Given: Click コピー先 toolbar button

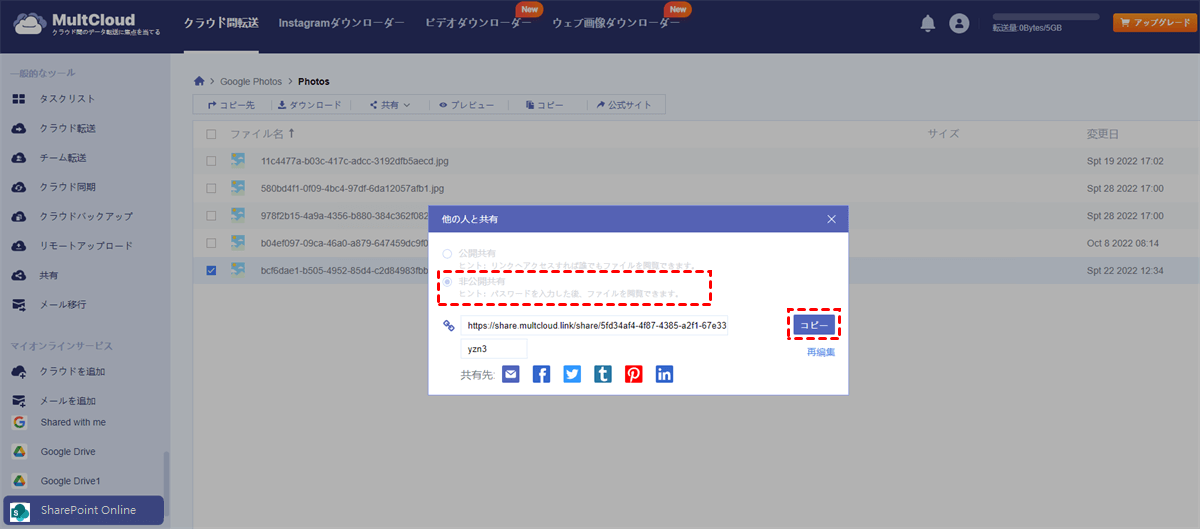Looking at the screenshot, I should coord(231,105).
